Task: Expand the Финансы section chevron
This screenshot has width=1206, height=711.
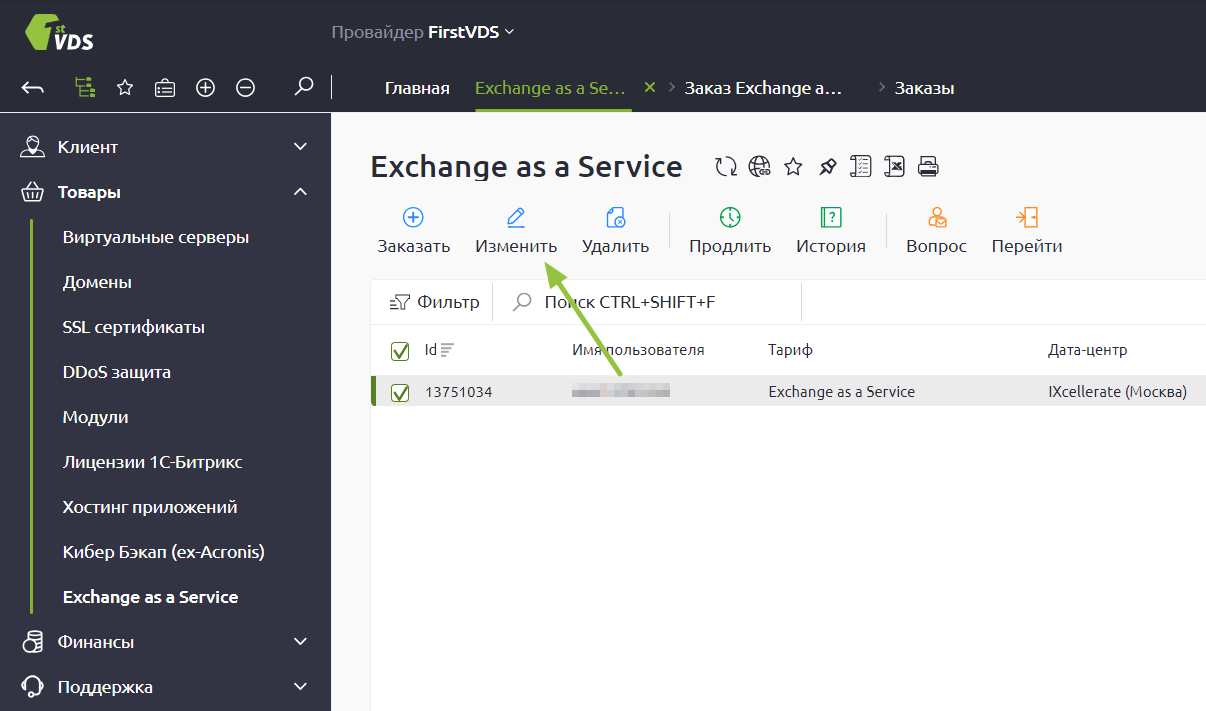Action: 300,642
